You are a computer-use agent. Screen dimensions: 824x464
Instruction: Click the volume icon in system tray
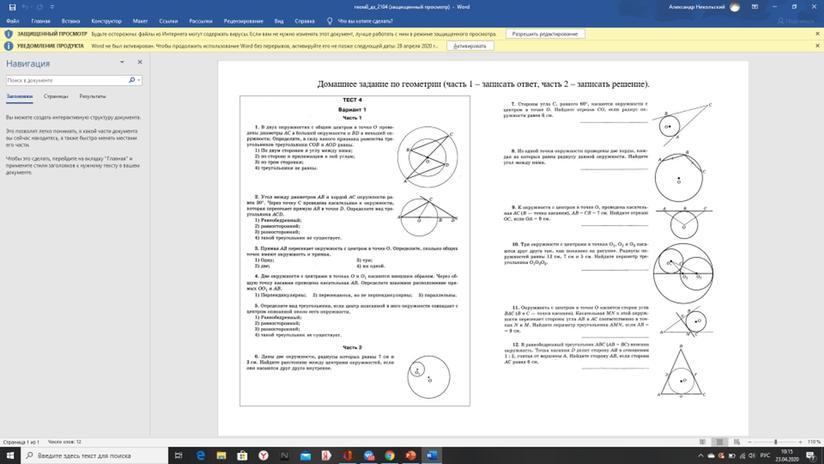pyautogui.click(x=752, y=456)
